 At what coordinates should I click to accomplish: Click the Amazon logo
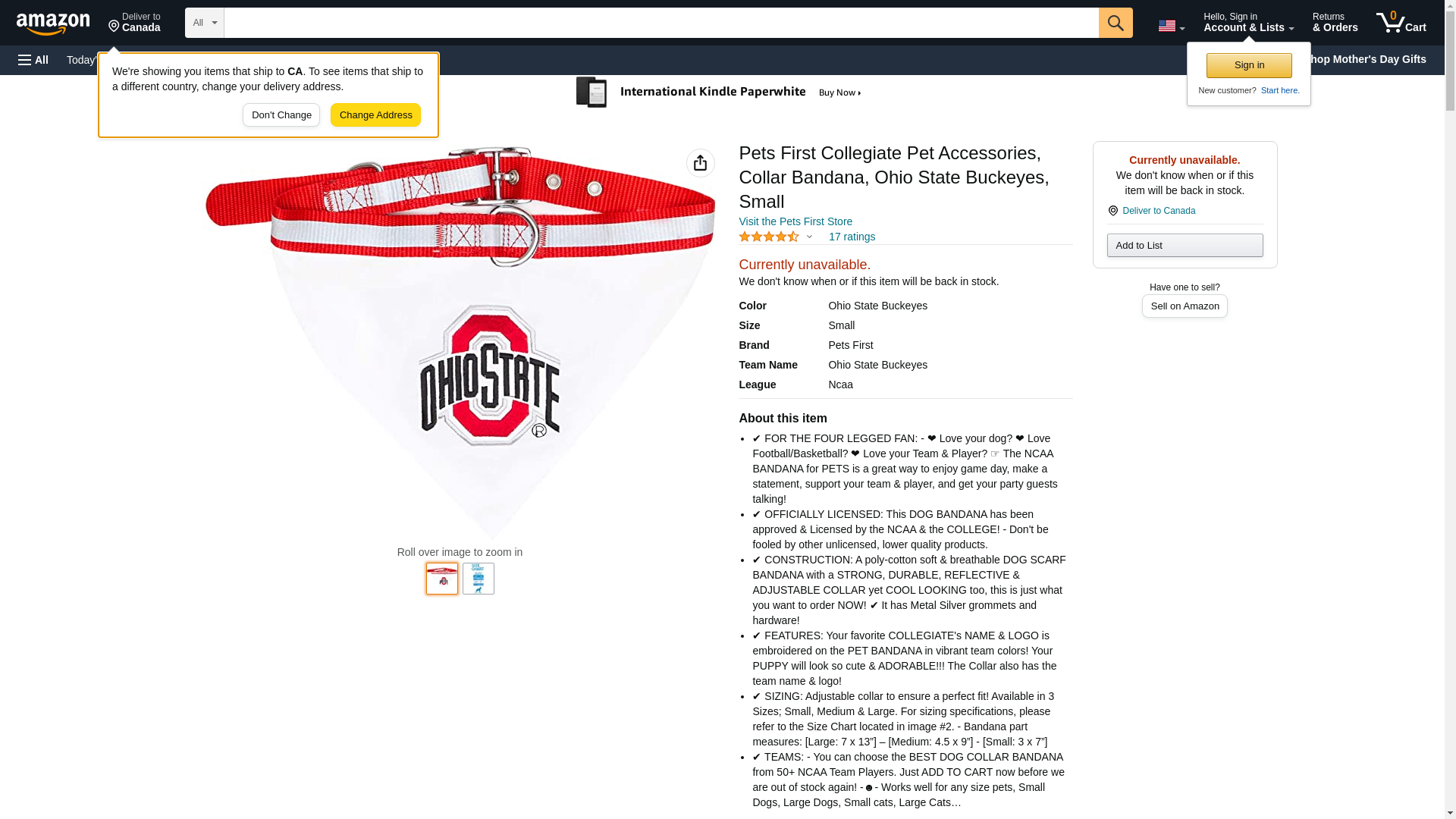point(53,24)
